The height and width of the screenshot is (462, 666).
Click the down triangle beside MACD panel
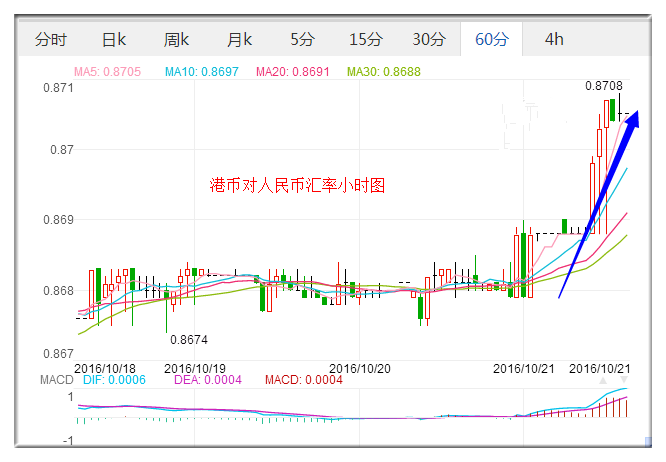click(x=624, y=380)
